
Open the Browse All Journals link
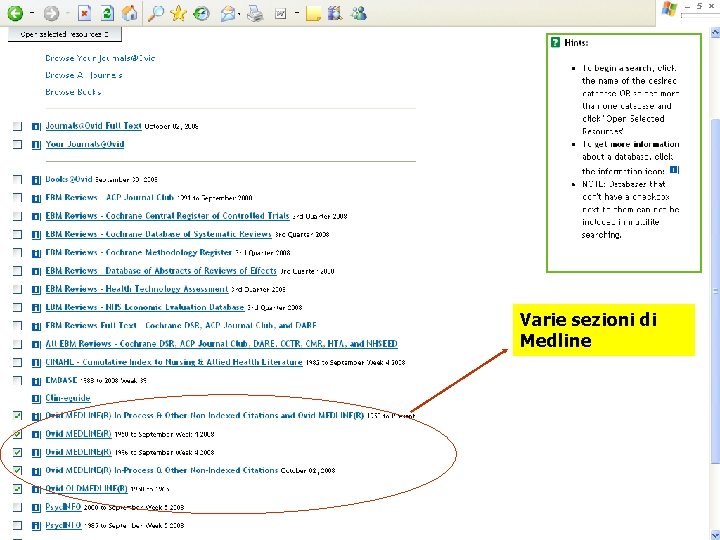coord(84,75)
